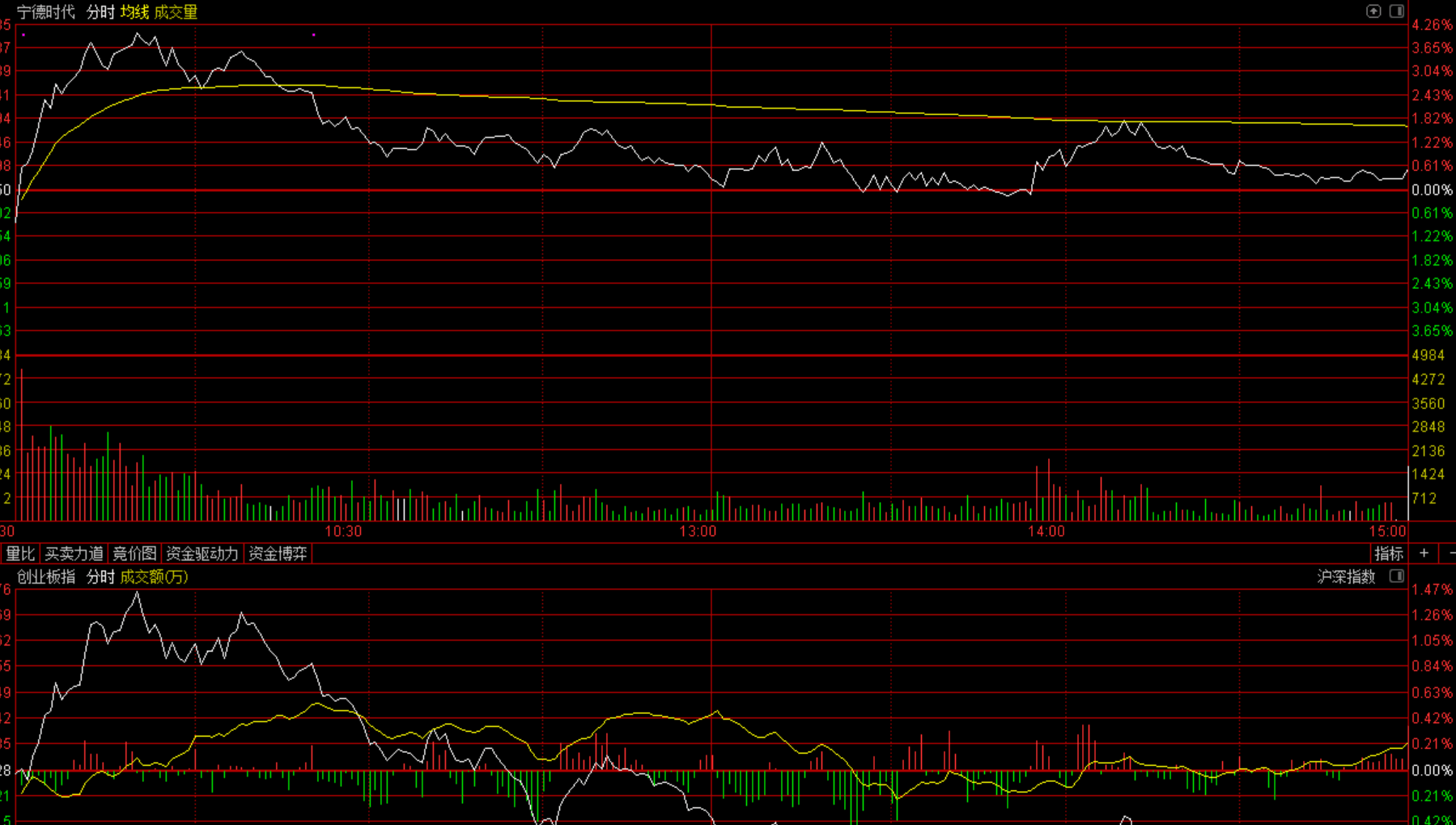The image size is (1456, 825).
Task: Click the 4.26% axis value
Action: pyautogui.click(x=1432, y=25)
